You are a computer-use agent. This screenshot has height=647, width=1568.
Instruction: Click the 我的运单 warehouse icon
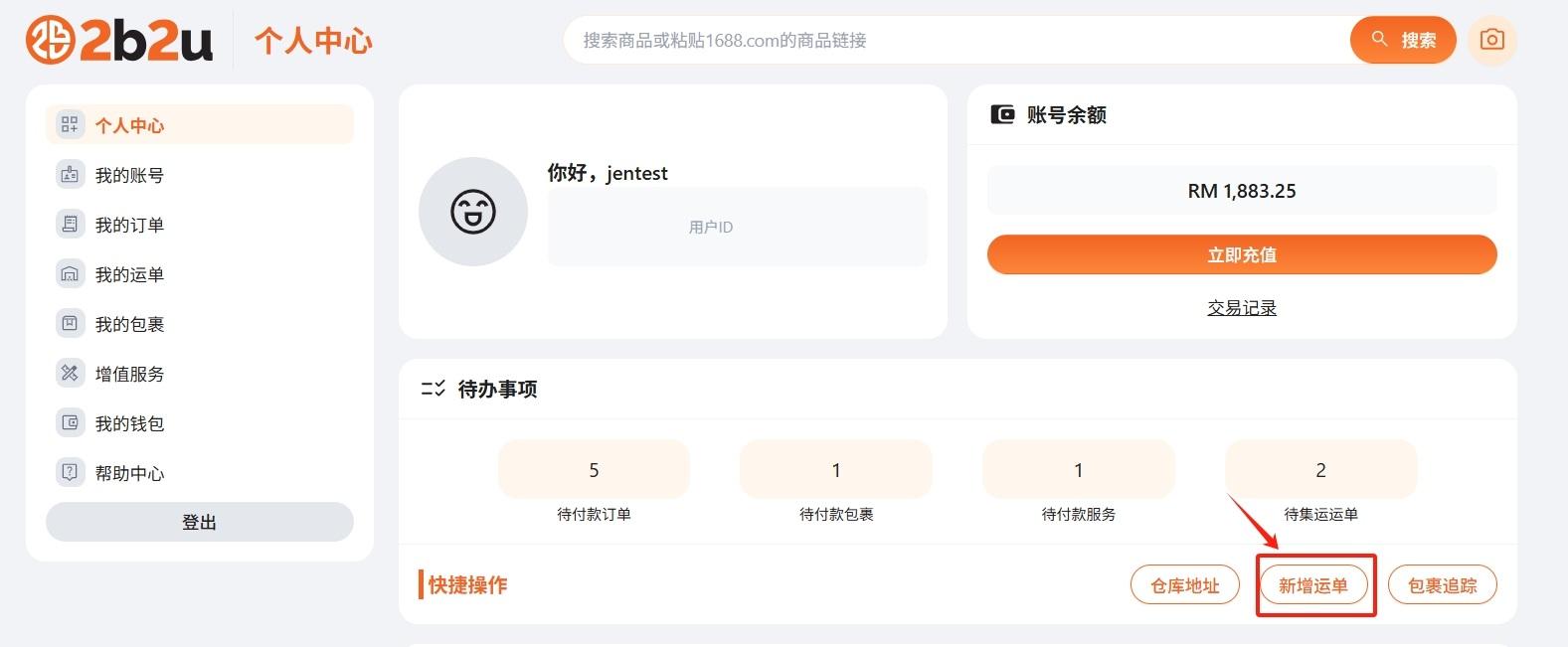[x=70, y=274]
